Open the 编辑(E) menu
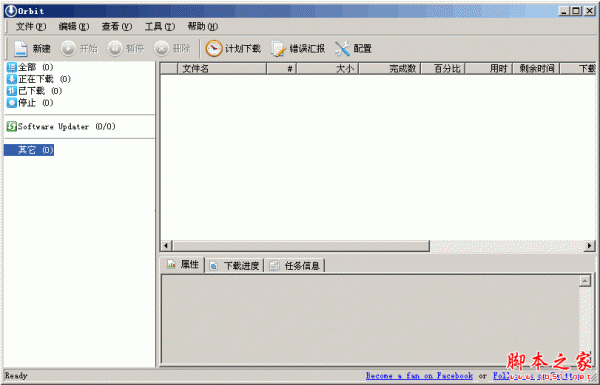 coord(73,26)
